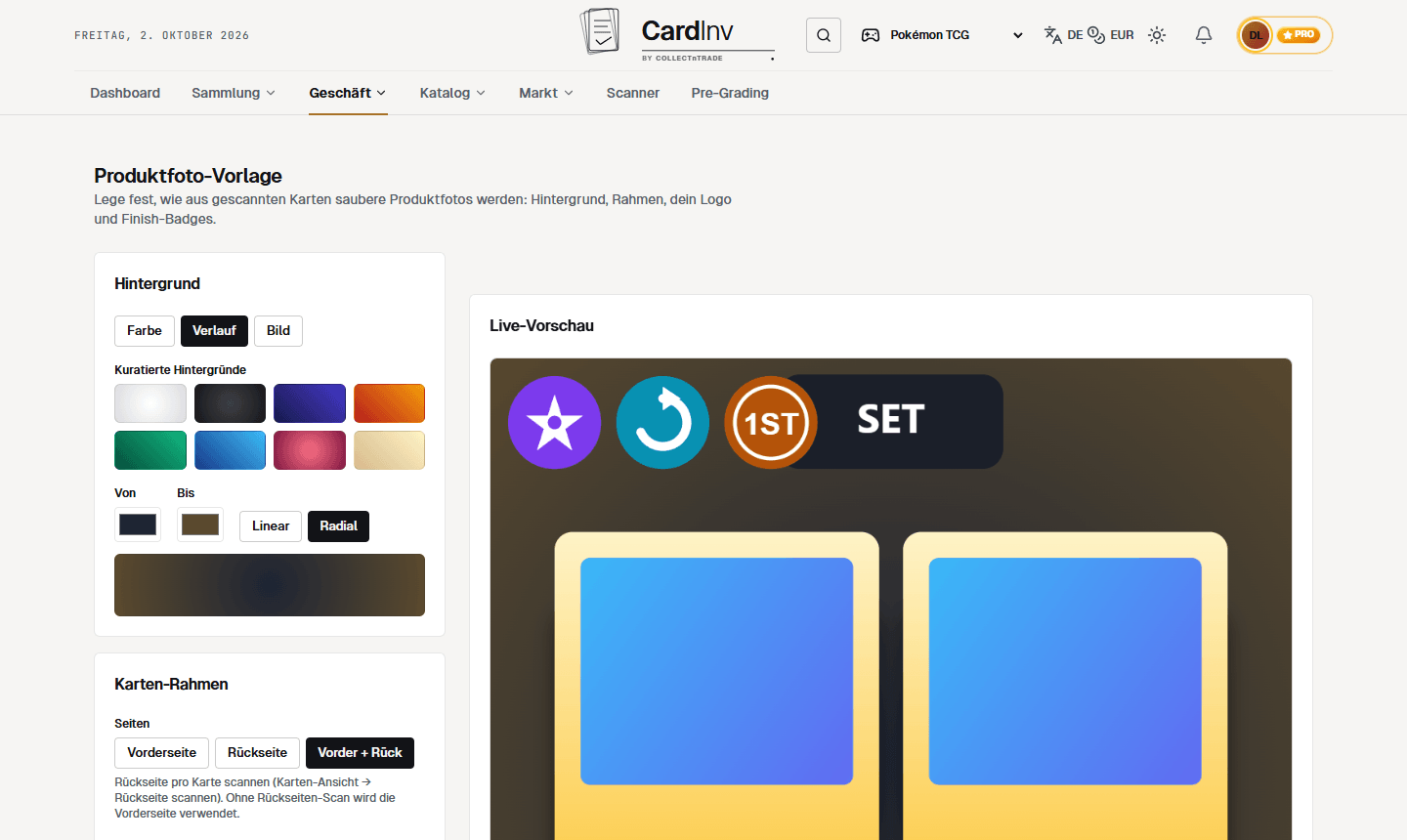Click the game controller icon beside Pokémon TCG
The width and height of the screenshot is (1407, 840).
[870, 35]
